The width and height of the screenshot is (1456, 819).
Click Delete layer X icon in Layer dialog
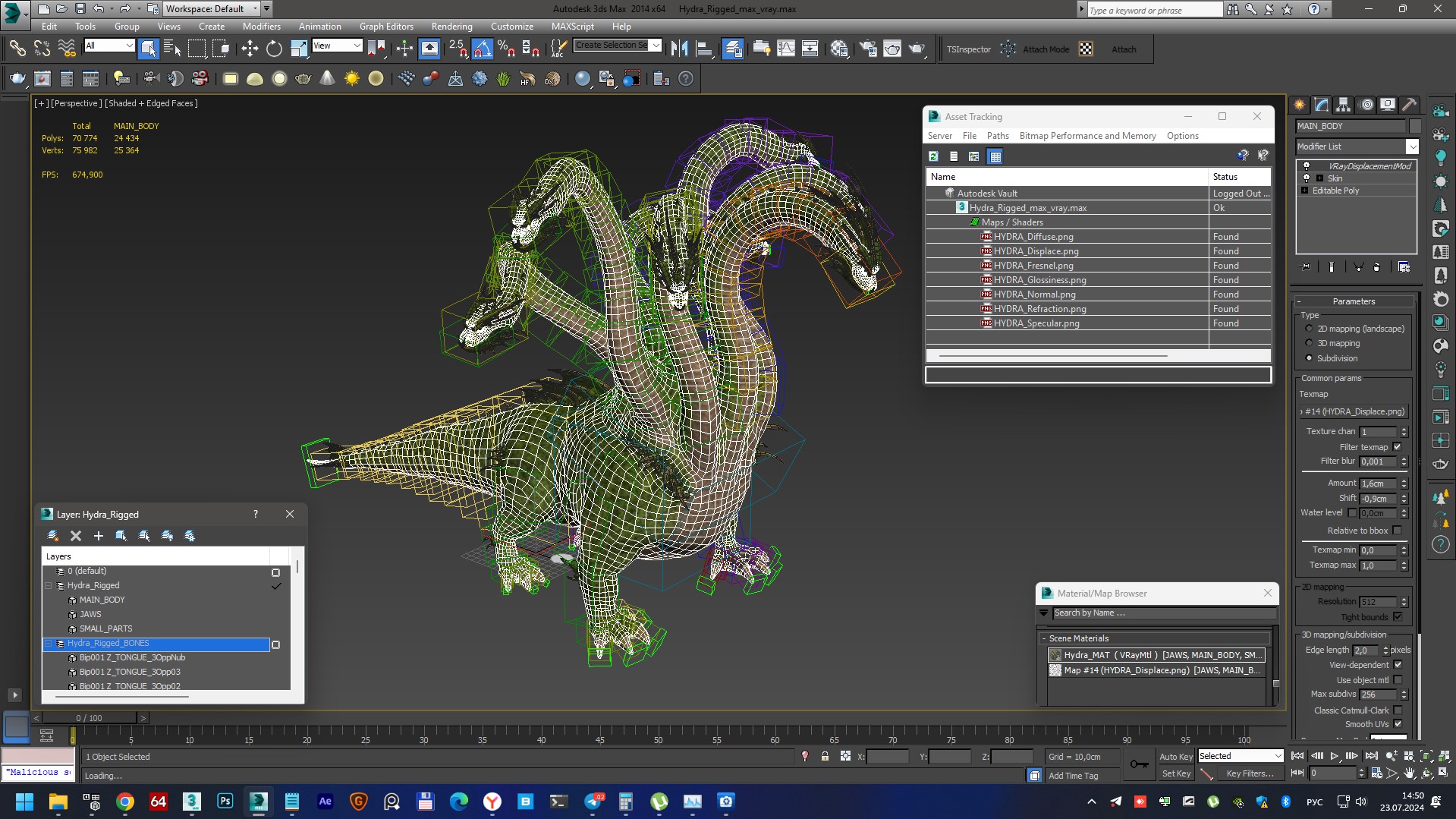click(x=75, y=536)
